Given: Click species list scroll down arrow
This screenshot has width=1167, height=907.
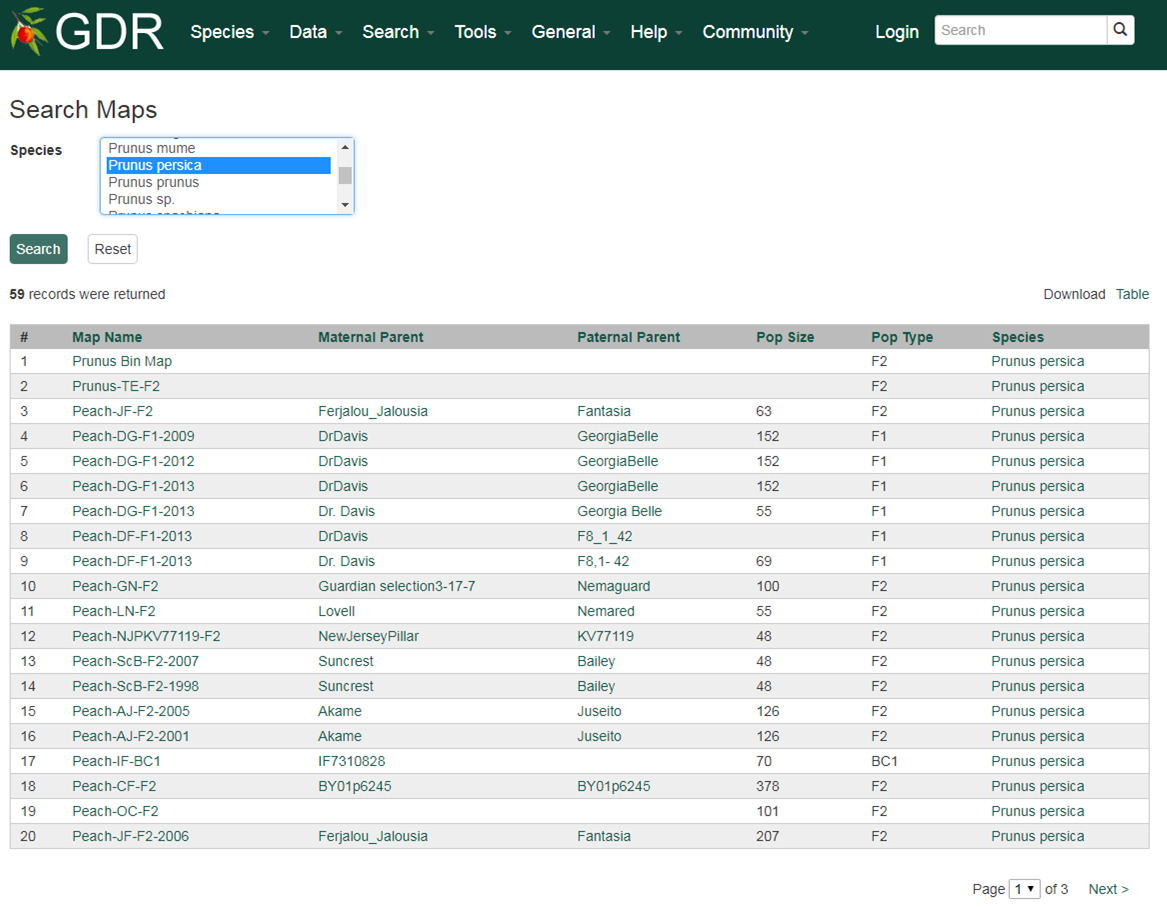Looking at the screenshot, I should click(345, 205).
